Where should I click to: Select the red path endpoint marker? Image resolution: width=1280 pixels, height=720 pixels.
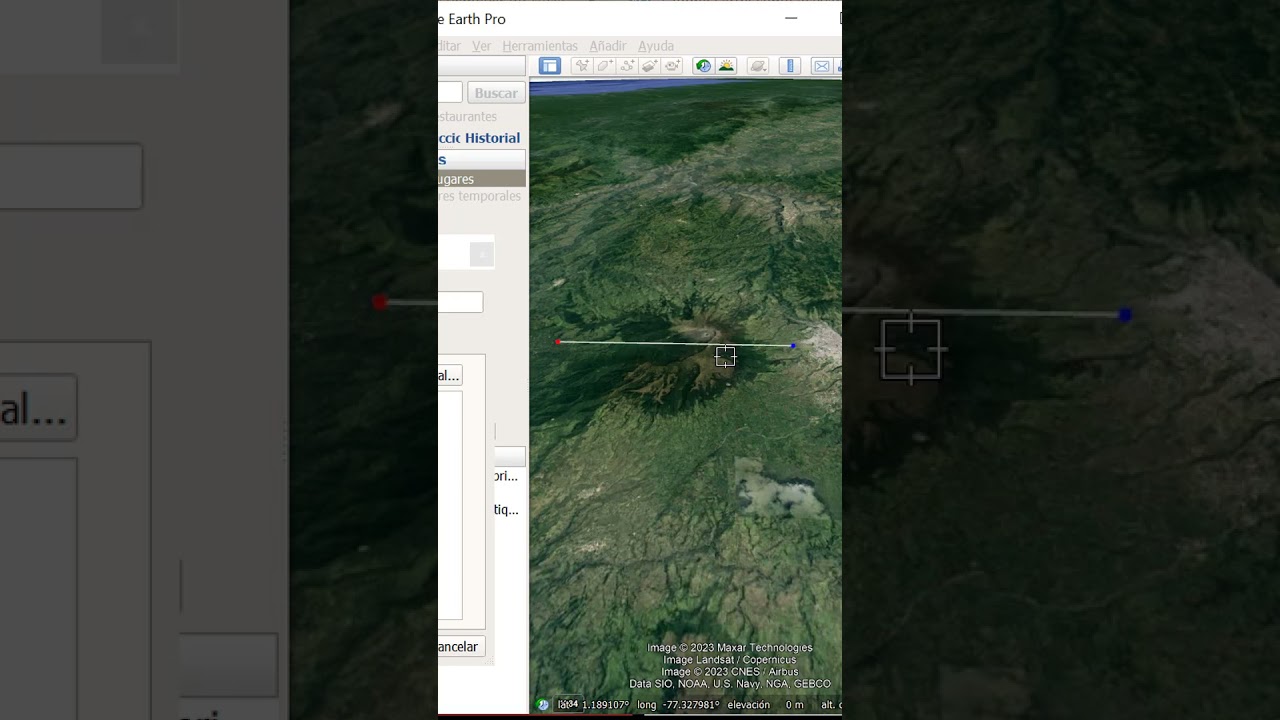pyautogui.click(x=558, y=342)
